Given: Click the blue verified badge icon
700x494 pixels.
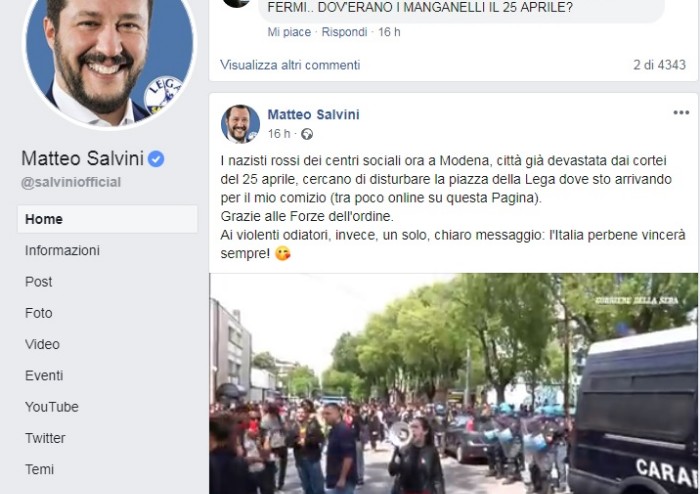Looking at the screenshot, I should 156,159.
